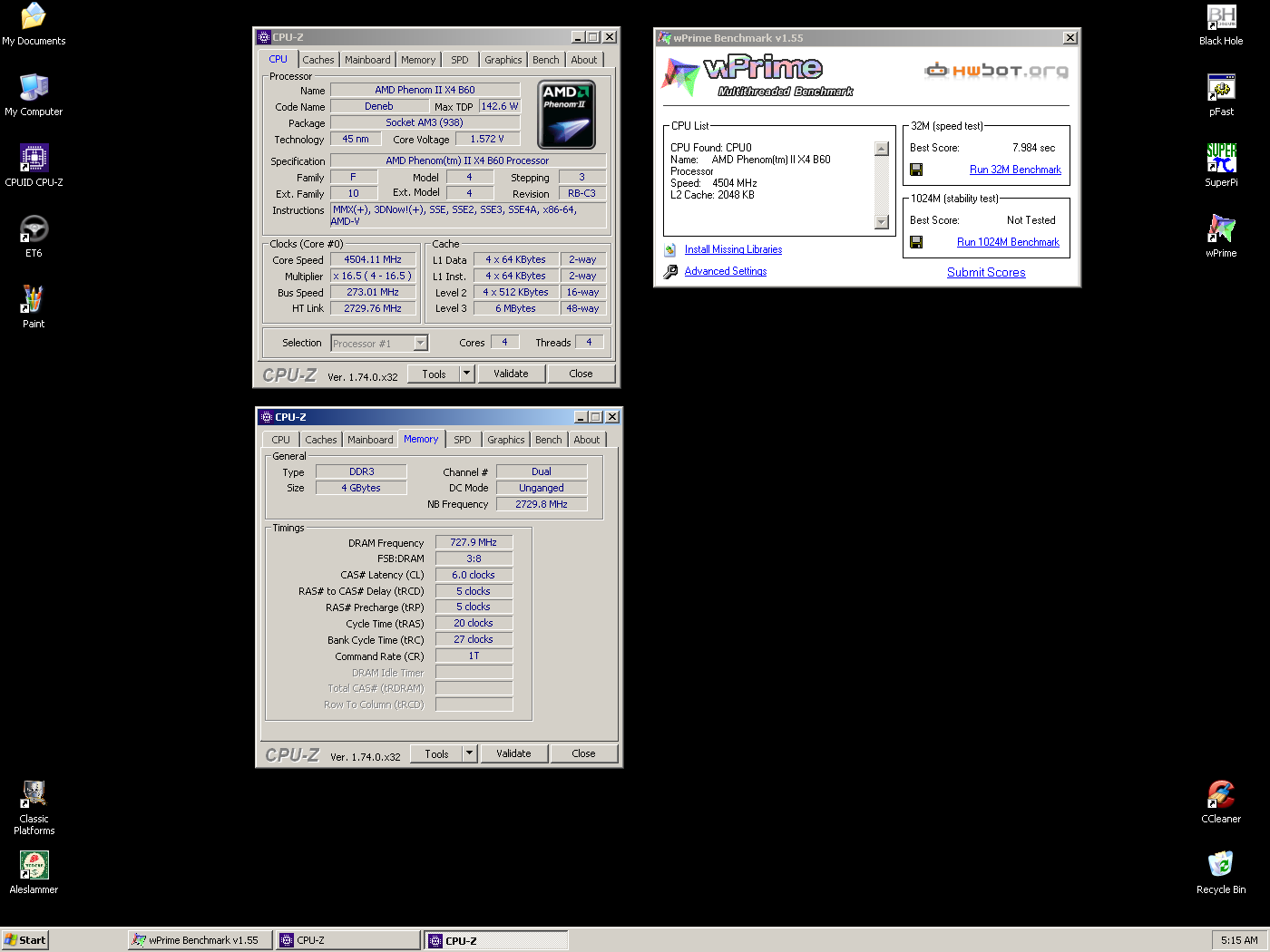Open Caches tab in lower CPU-Z window

pyautogui.click(x=321, y=440)
